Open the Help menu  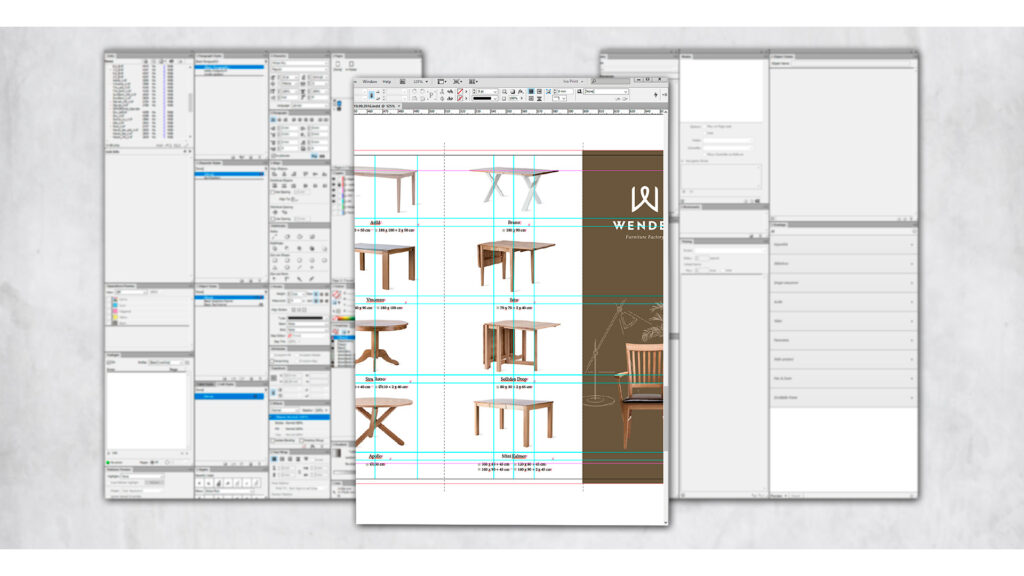387,82
